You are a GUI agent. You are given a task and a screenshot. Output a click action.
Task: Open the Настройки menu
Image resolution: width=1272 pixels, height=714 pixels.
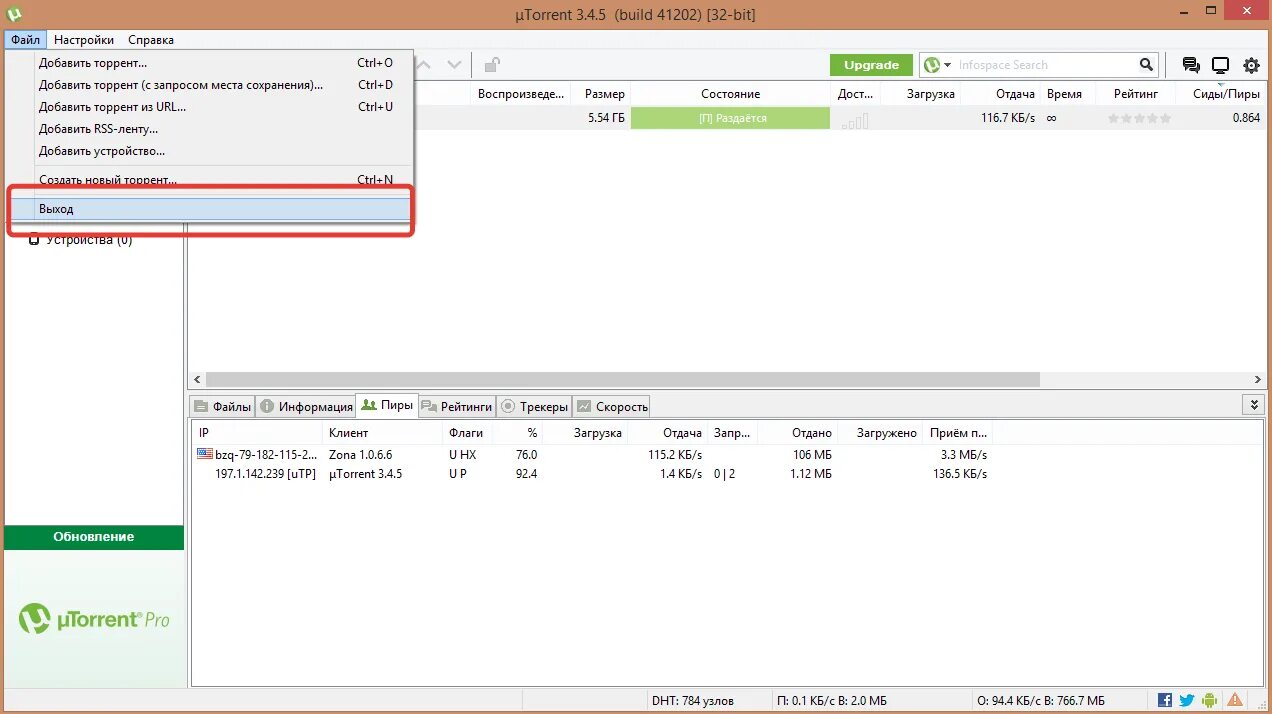[x=84, y=40]
